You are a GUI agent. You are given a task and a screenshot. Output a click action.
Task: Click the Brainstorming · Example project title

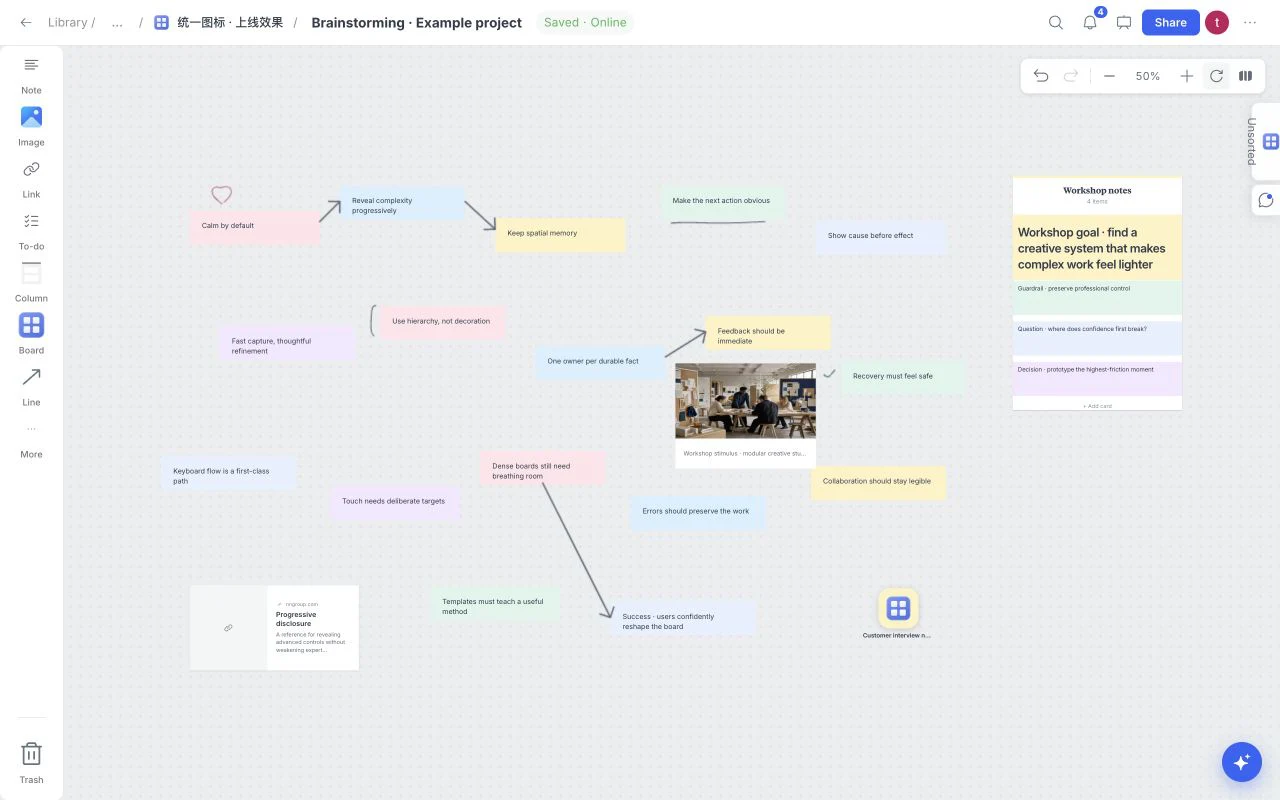(416, 22)
